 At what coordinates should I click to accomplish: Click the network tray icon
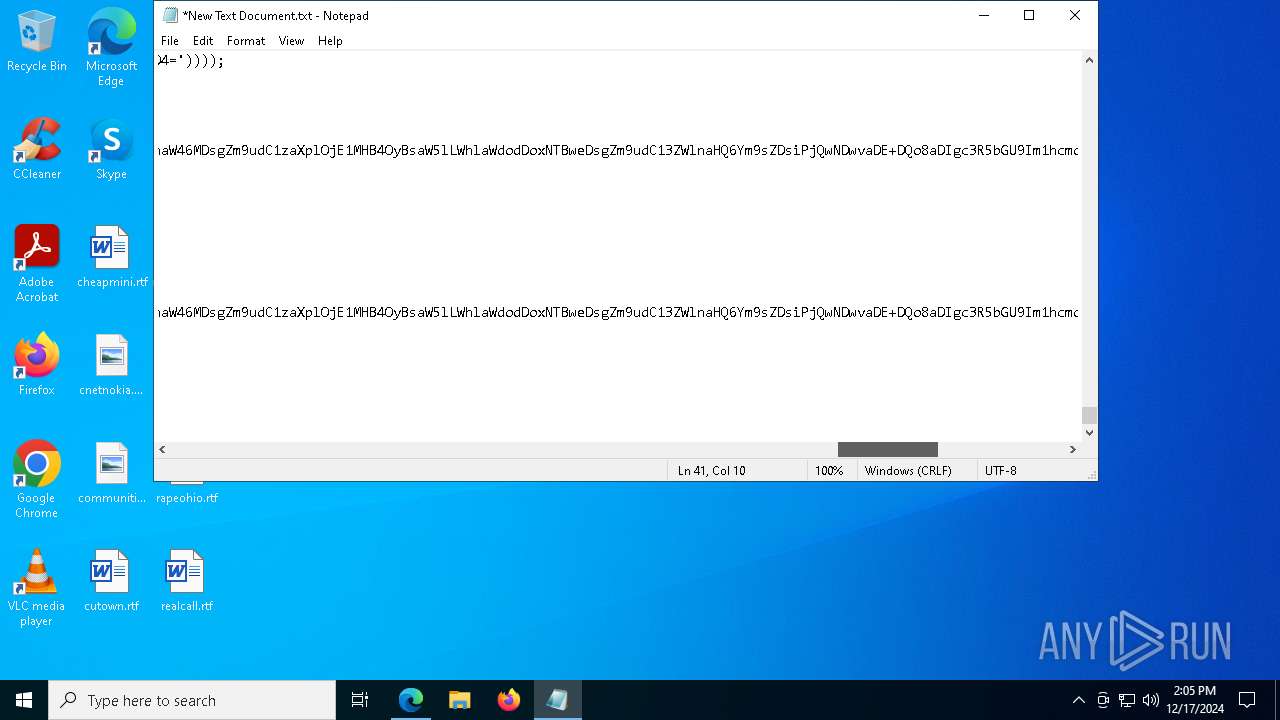click(1127, 700)
